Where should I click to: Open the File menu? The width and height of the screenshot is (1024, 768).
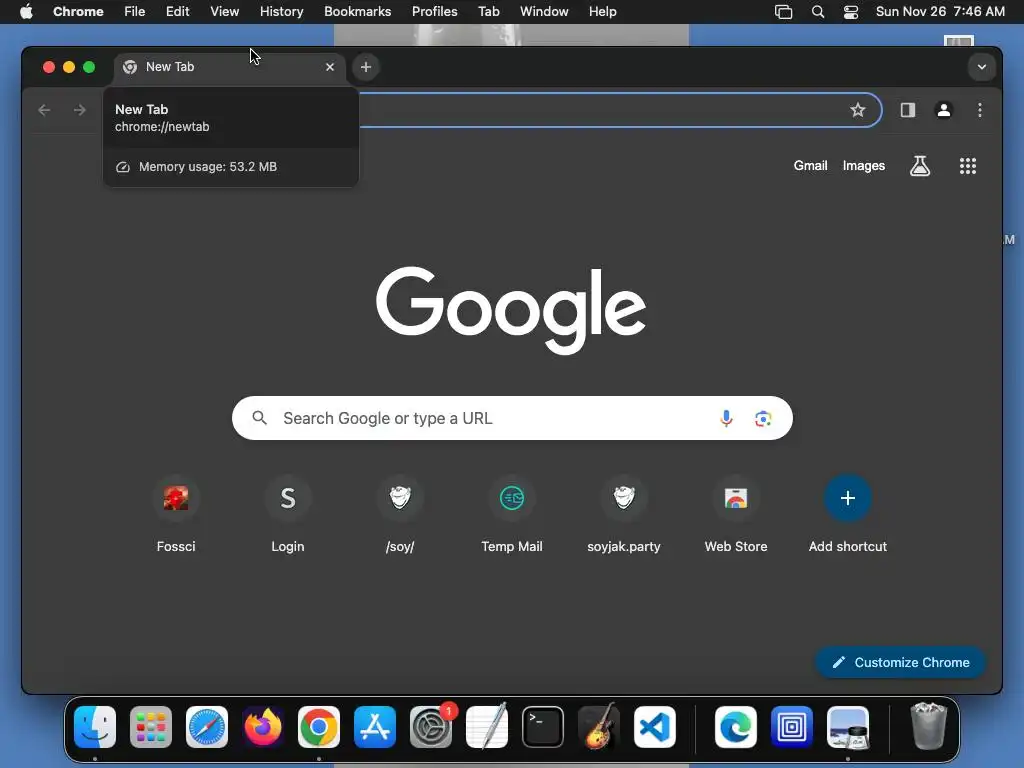135,12
